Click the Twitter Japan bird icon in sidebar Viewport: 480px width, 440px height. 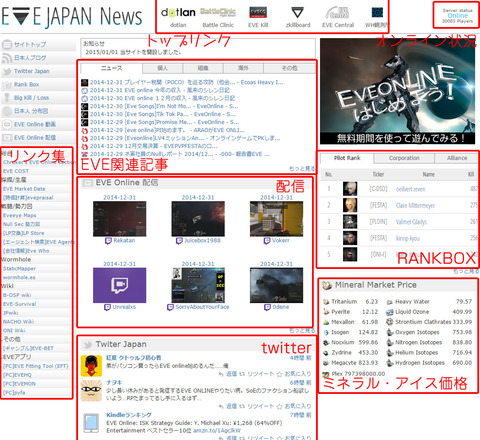click(7, 71)
